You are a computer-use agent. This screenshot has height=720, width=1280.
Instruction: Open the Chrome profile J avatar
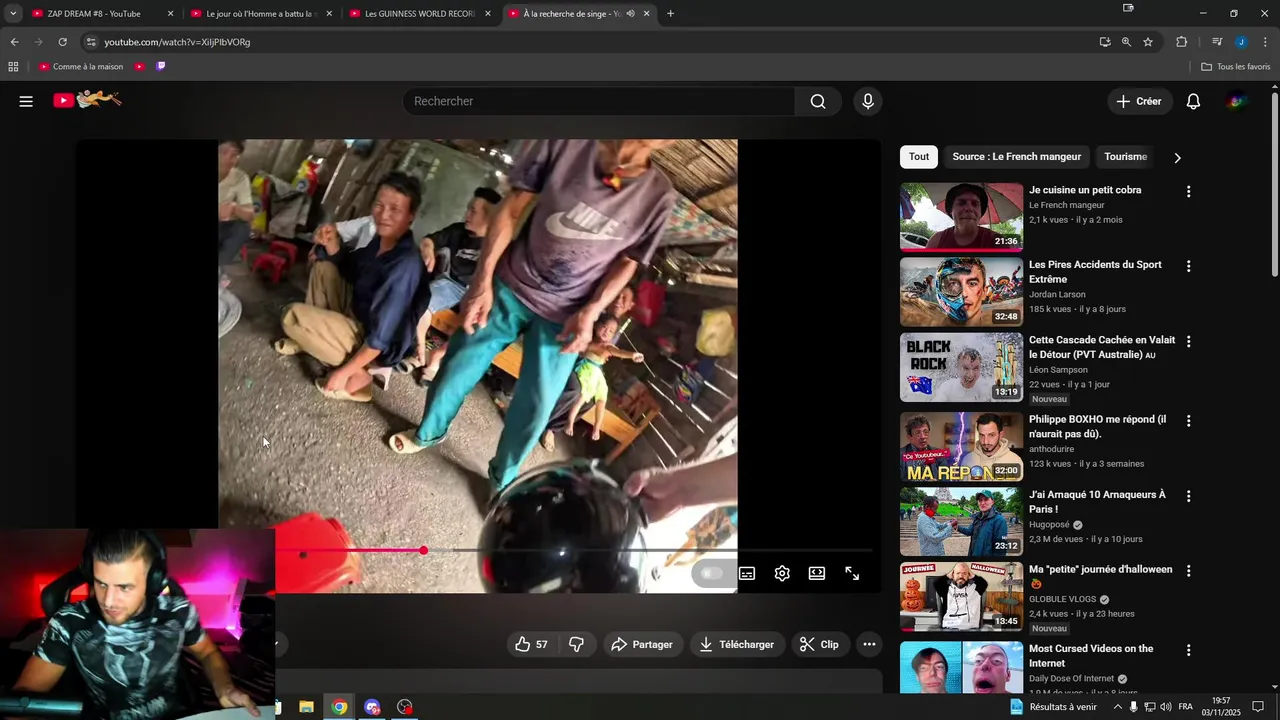point(1241,42)
